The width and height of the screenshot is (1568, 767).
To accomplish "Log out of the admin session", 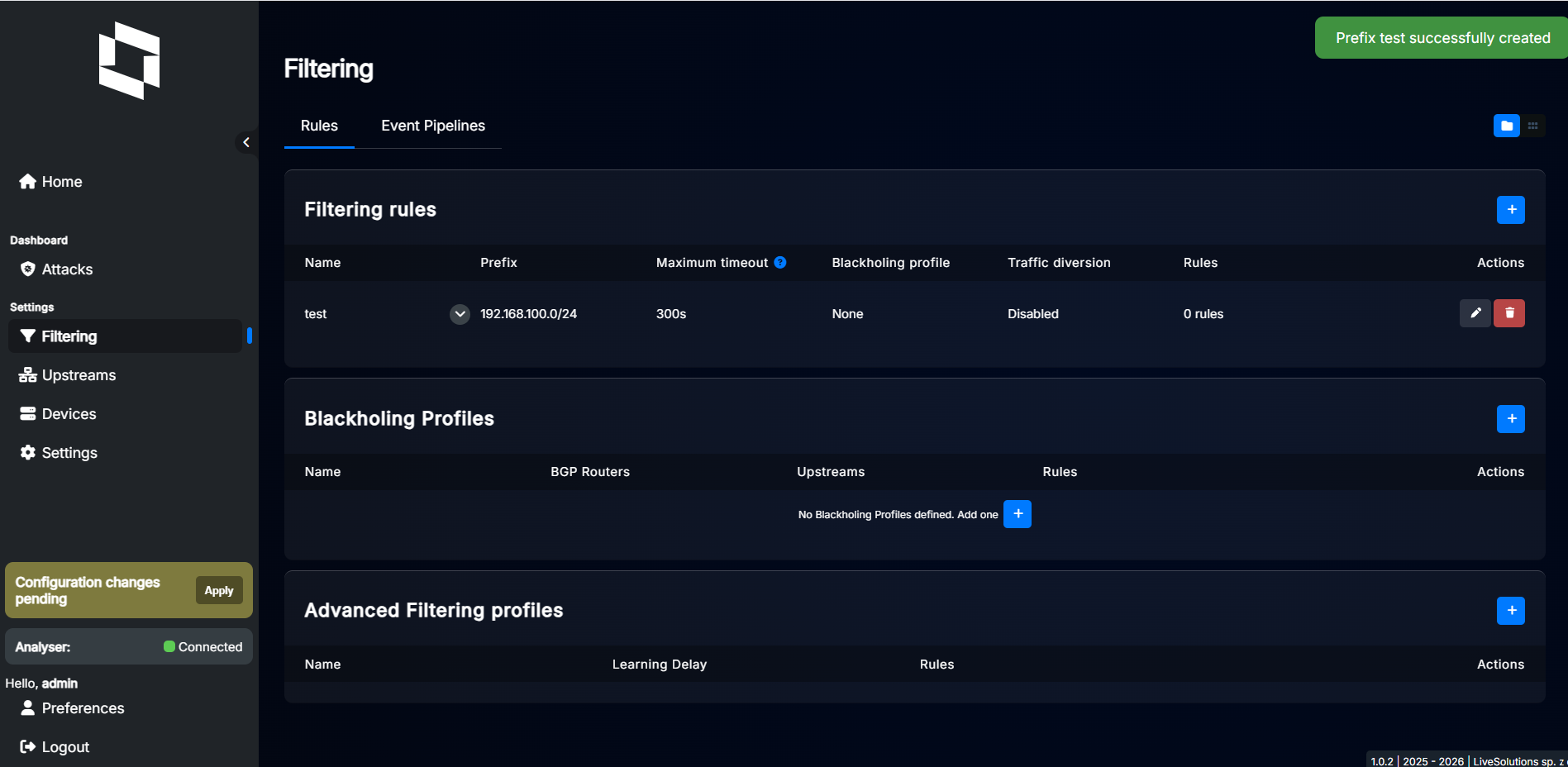I will (64, 746).
